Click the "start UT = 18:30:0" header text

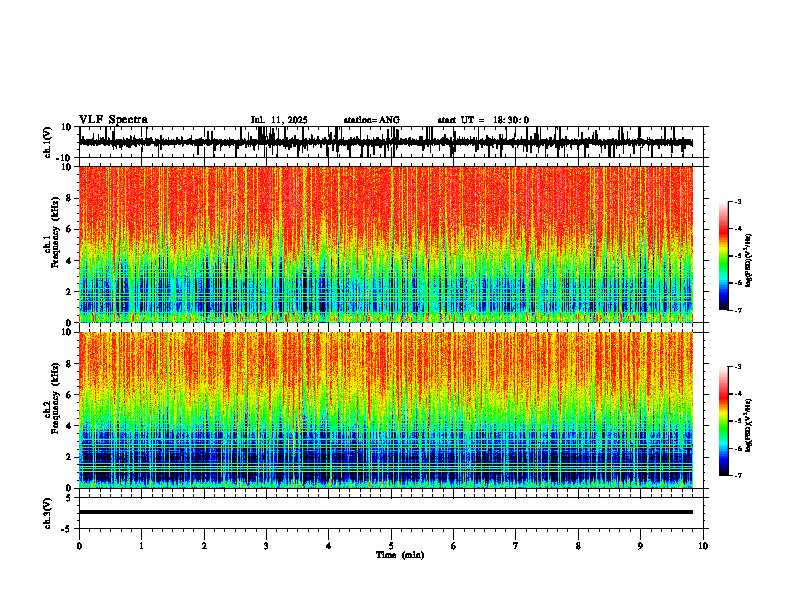pos(483,120)
